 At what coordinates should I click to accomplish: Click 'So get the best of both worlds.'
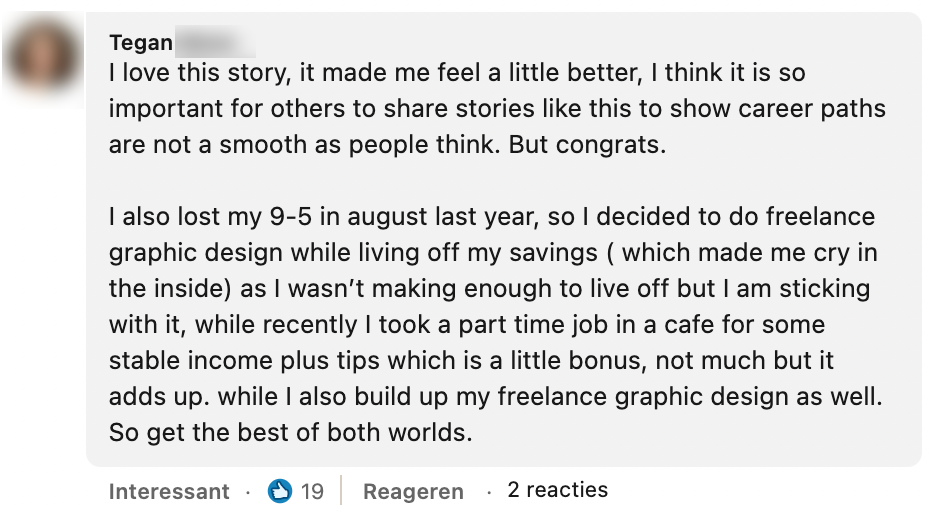pyautogui.click(x=289, y=433)
